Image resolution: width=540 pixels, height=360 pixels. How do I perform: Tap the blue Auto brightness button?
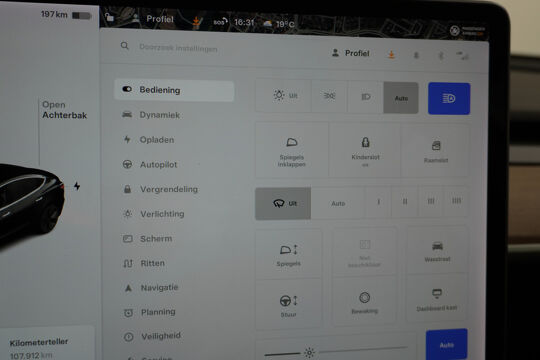click(x=446, y=344)
